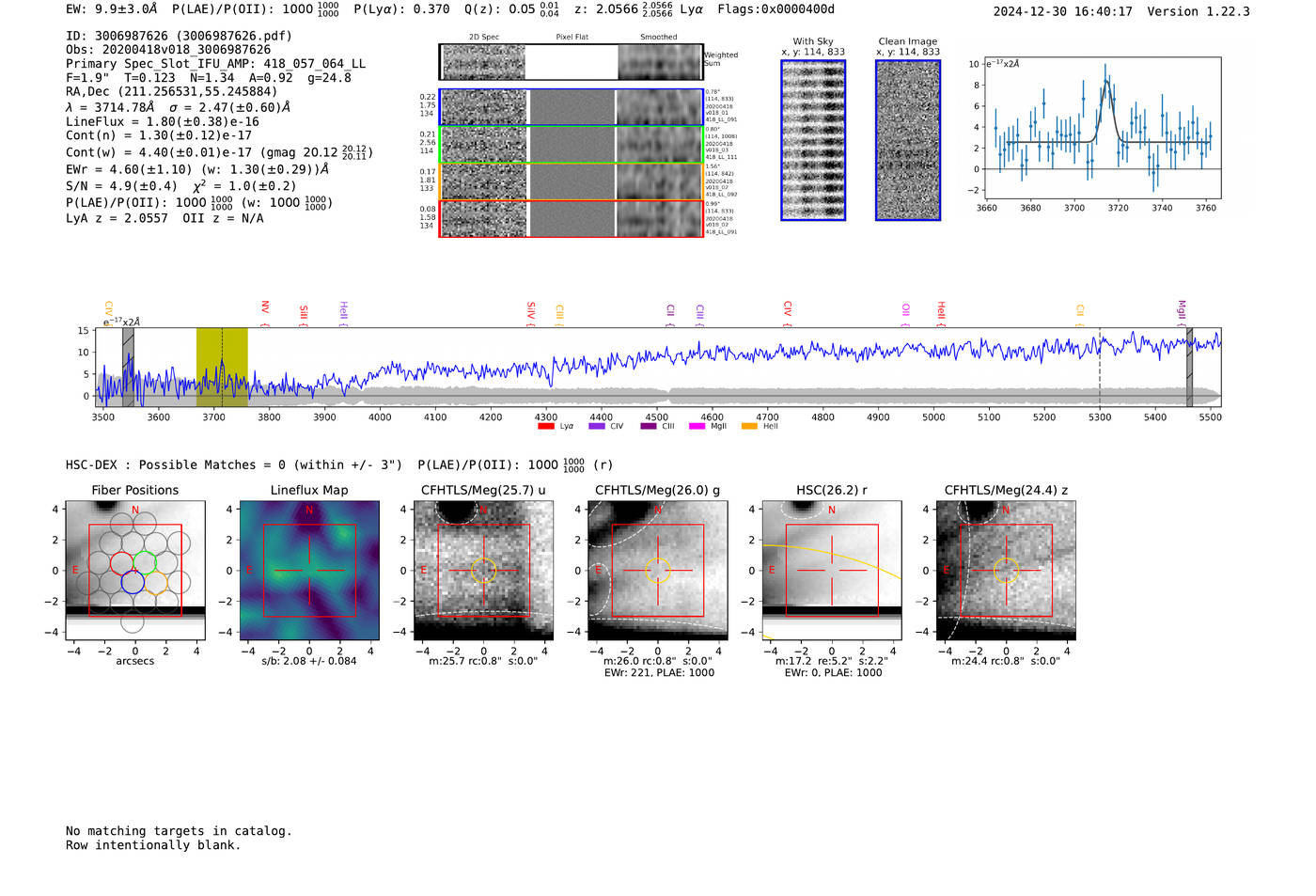The height and width of the screenshot is (896, 1316).
Task: Click the SiIV line marker above spectrum
Action: click(531, 315)
